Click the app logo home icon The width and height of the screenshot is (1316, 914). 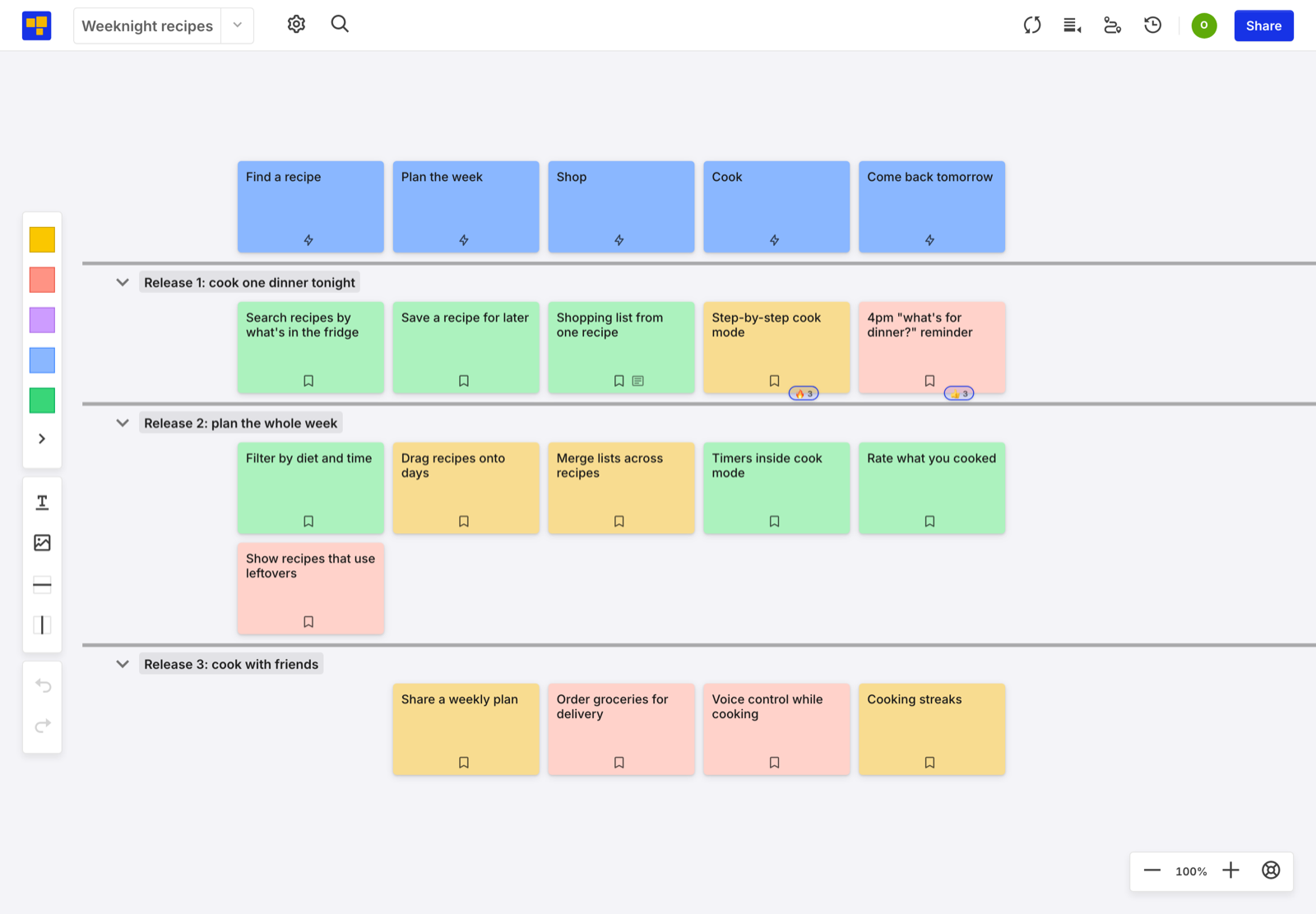coord(36,26)
